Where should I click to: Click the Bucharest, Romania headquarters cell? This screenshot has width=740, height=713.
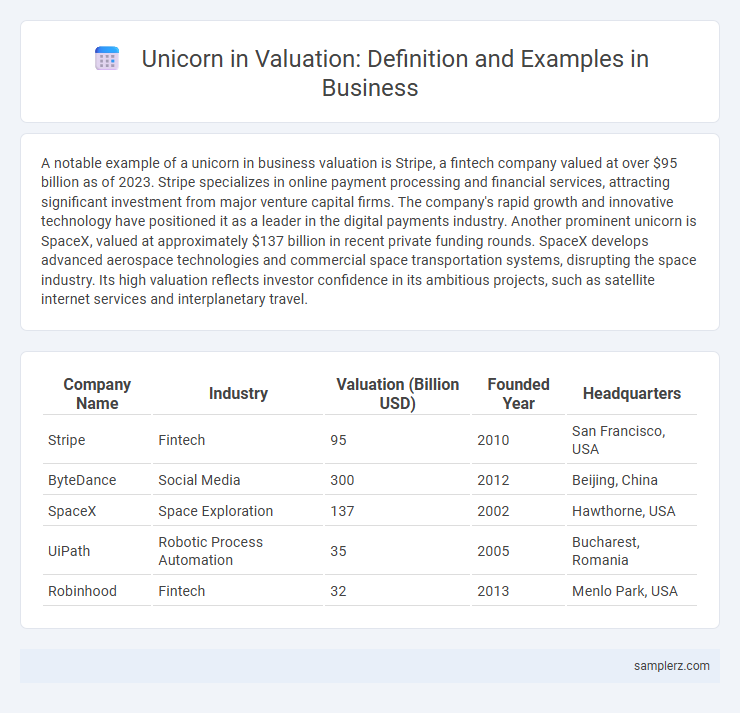click(631, 551)
